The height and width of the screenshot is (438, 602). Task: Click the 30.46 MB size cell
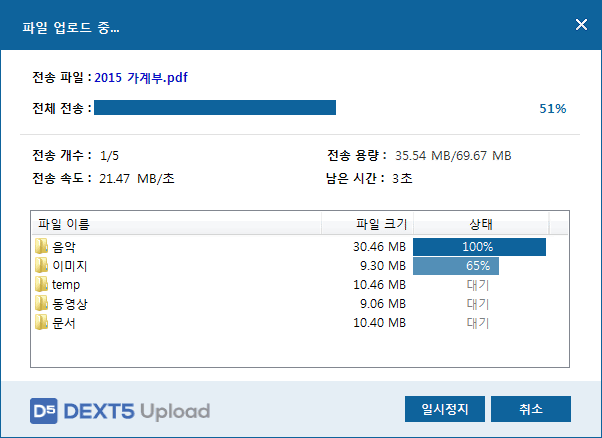pos(379,247)
